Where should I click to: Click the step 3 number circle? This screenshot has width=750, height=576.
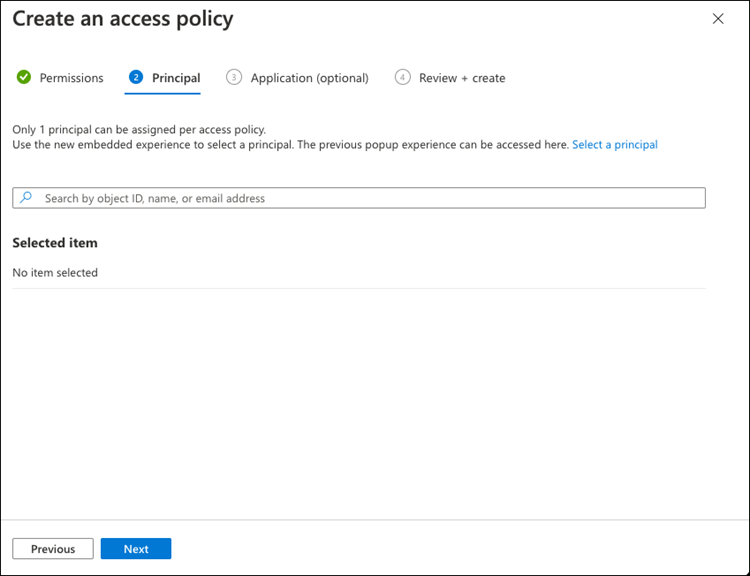[234, 77]
